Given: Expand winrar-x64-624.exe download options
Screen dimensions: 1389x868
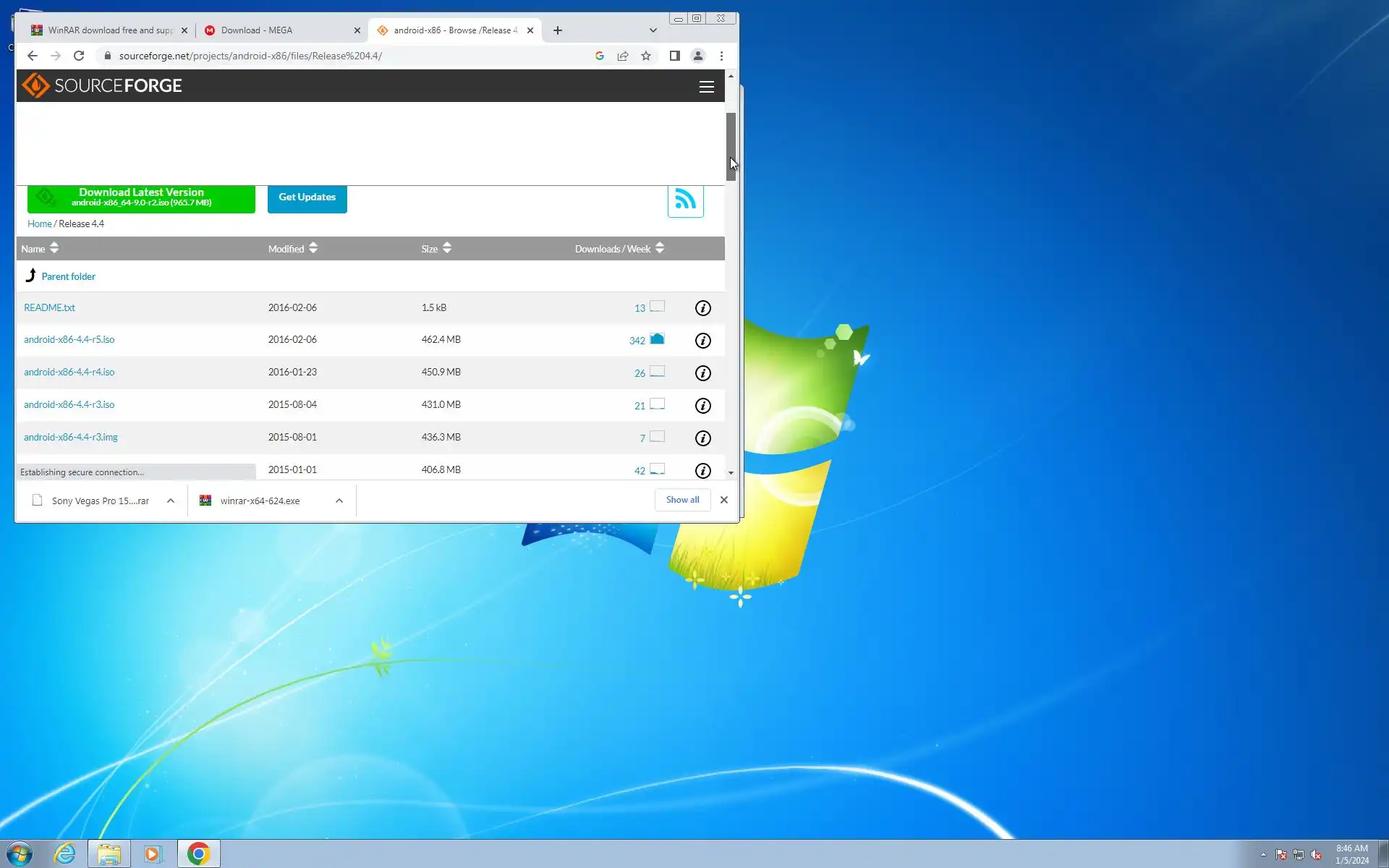Looking at the screenshot, I should 339,501.
